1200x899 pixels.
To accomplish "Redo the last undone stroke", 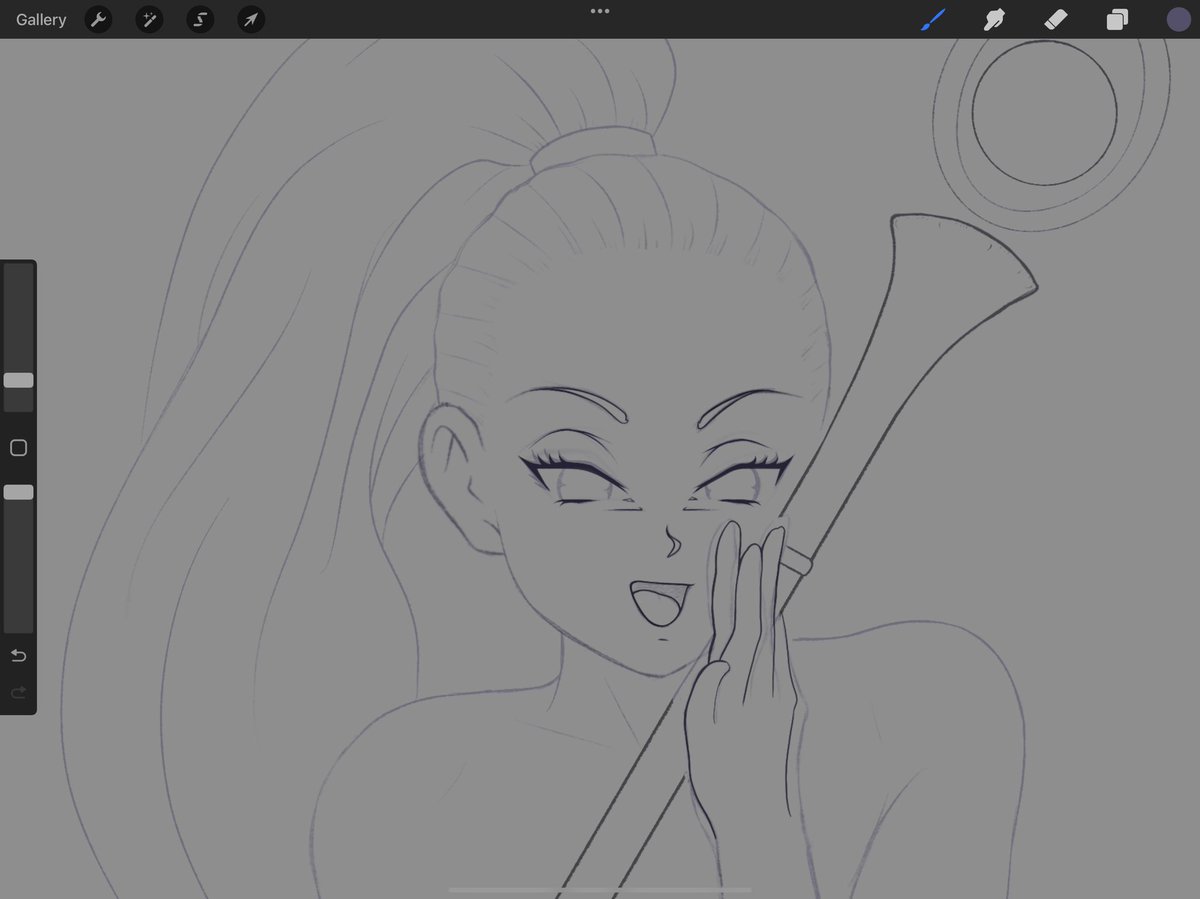I will point(18,692).
